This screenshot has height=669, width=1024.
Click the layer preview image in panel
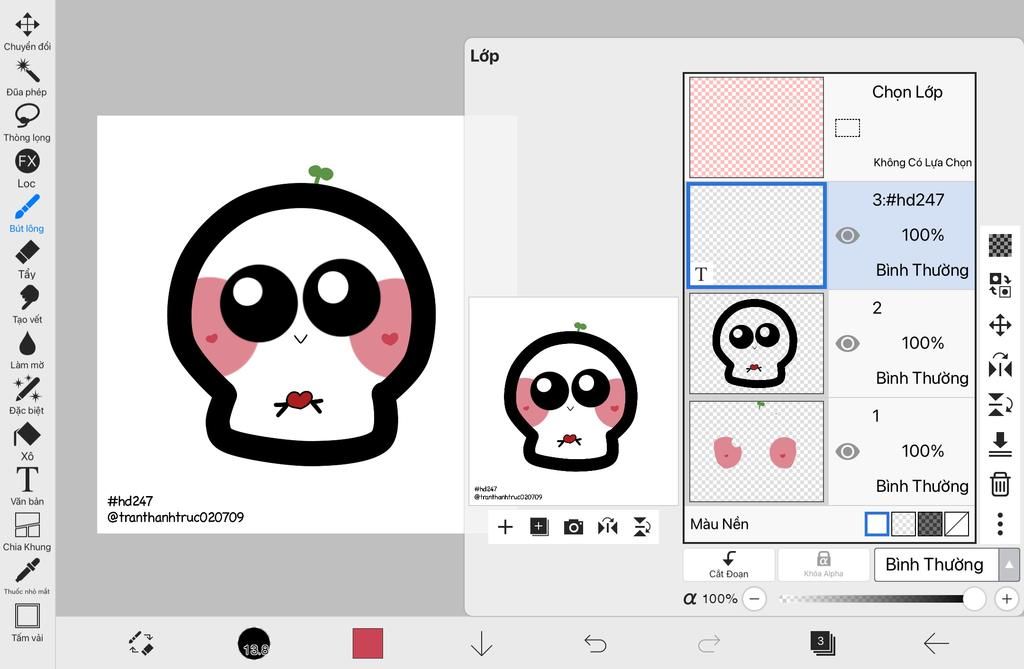(573, 401)
